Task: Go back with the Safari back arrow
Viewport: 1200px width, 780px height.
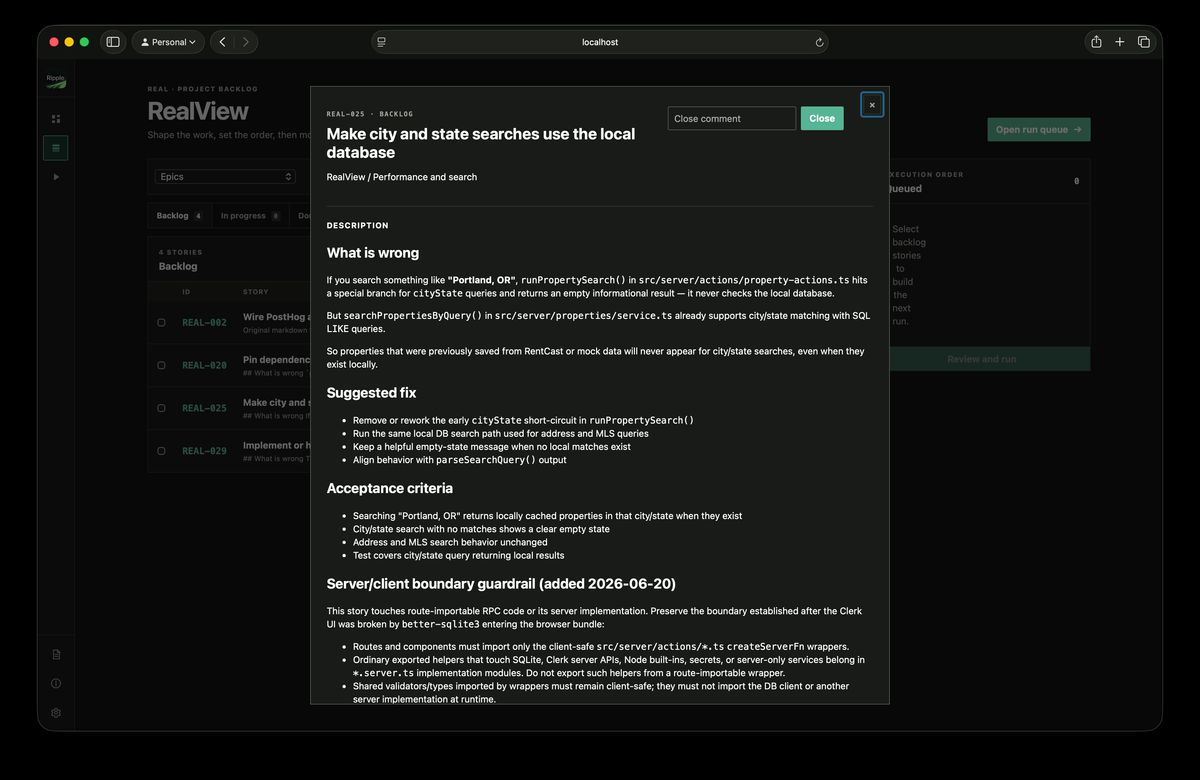Action: coord(222,42)
